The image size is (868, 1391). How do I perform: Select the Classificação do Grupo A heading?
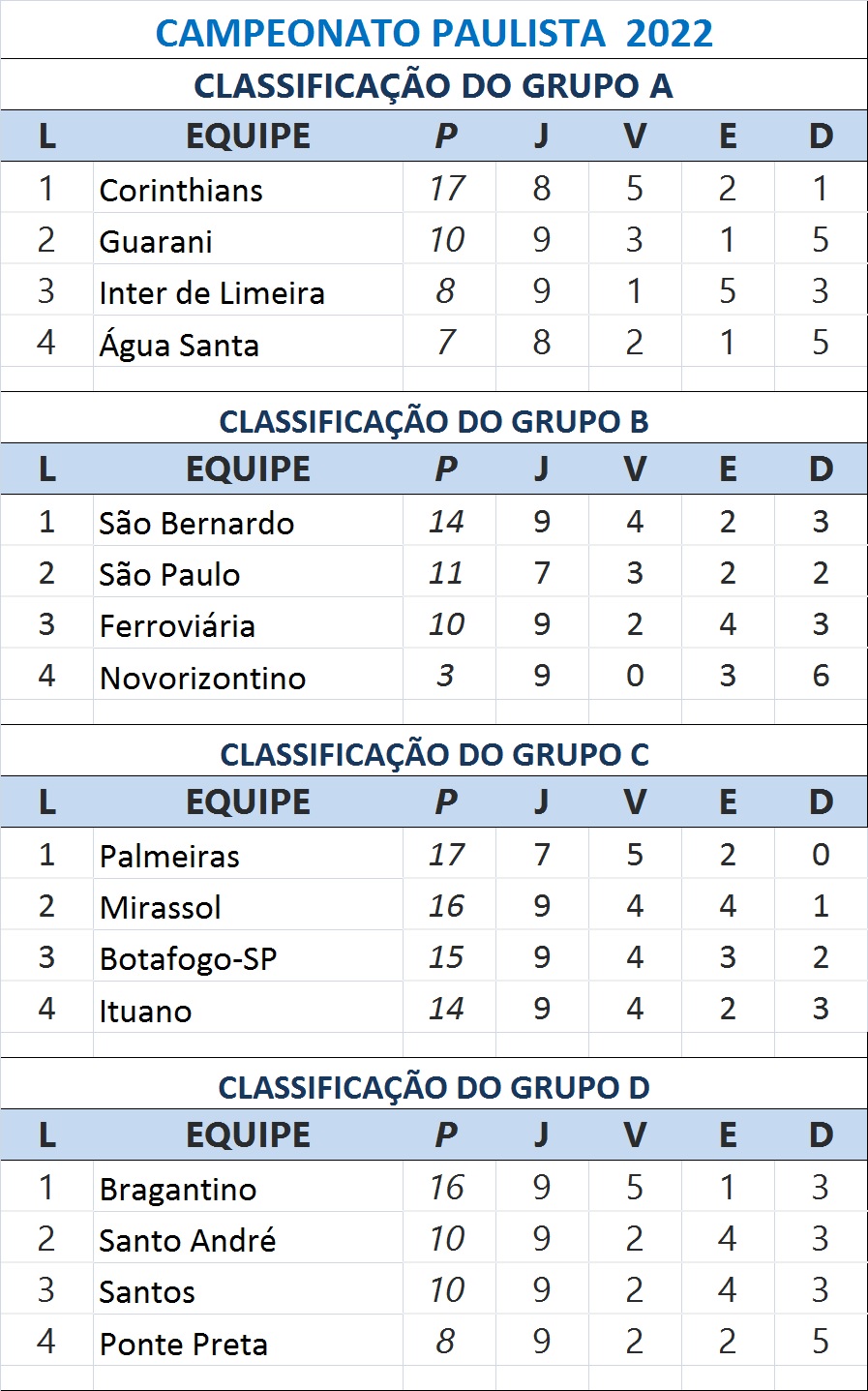pos(434,85)
